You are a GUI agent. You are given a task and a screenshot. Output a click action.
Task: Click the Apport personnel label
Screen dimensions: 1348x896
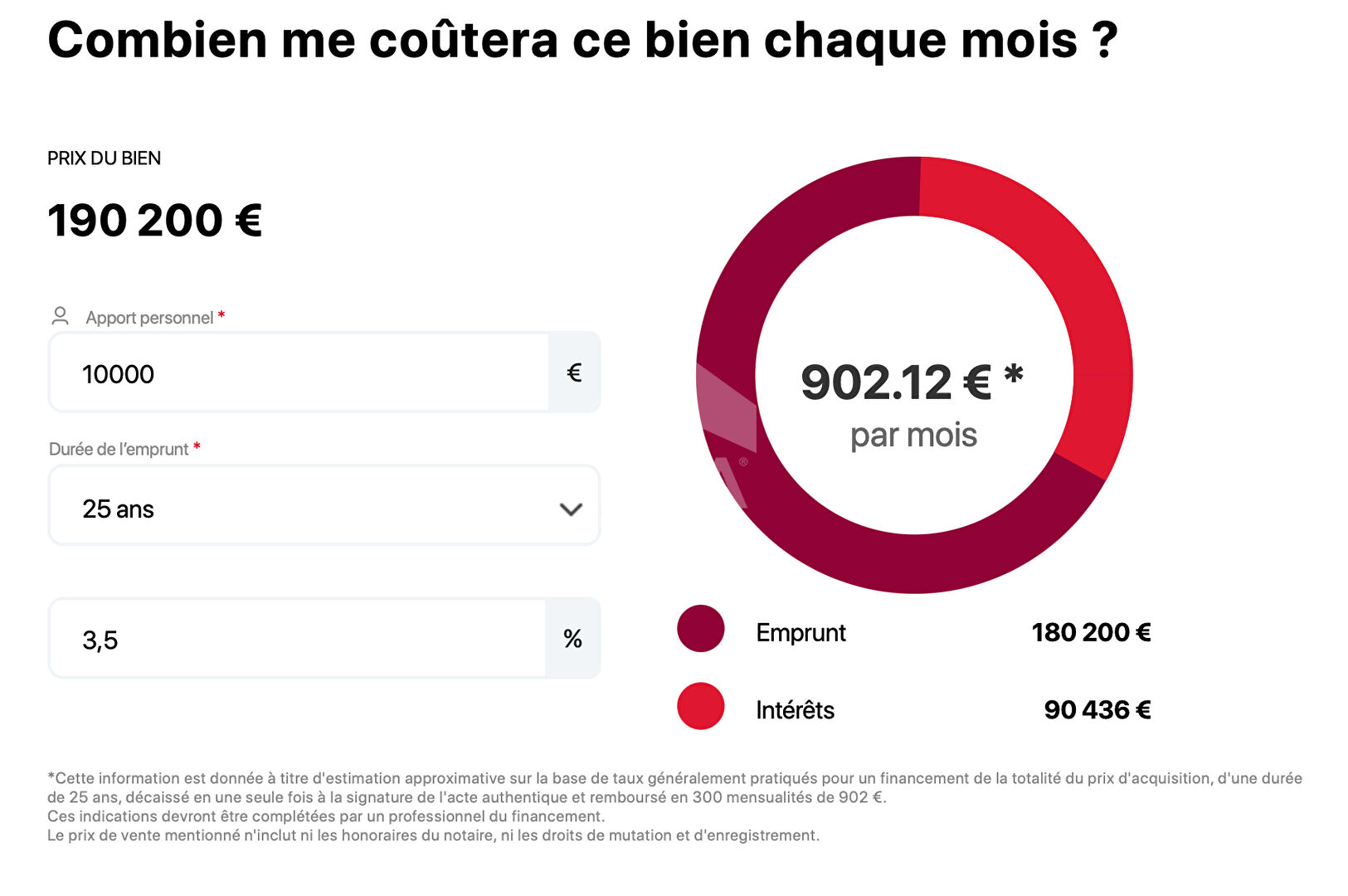149,318
